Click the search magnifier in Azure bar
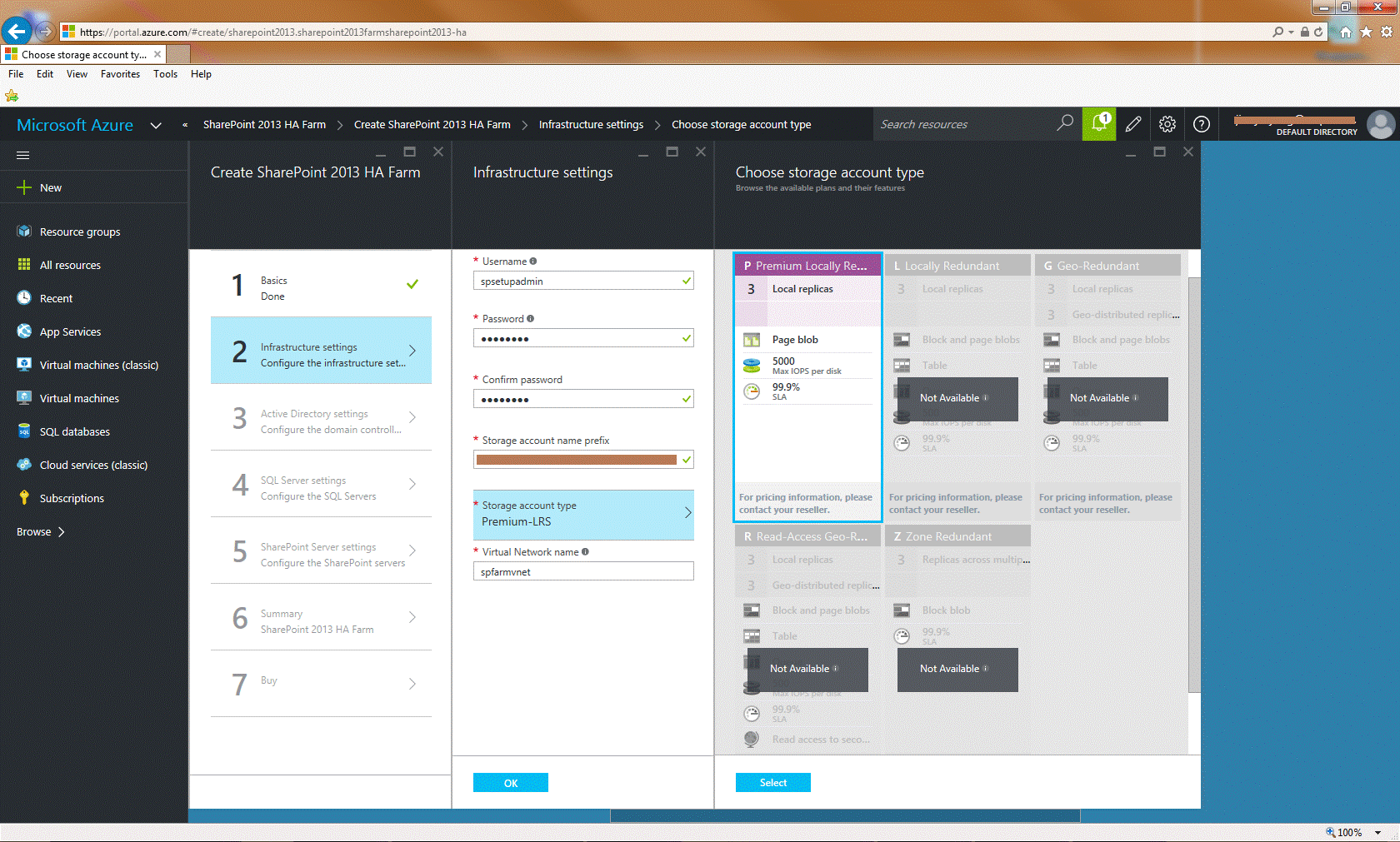Image resolution: width=1400 pixels, height=842 pixels. (x=1065, y=123)
